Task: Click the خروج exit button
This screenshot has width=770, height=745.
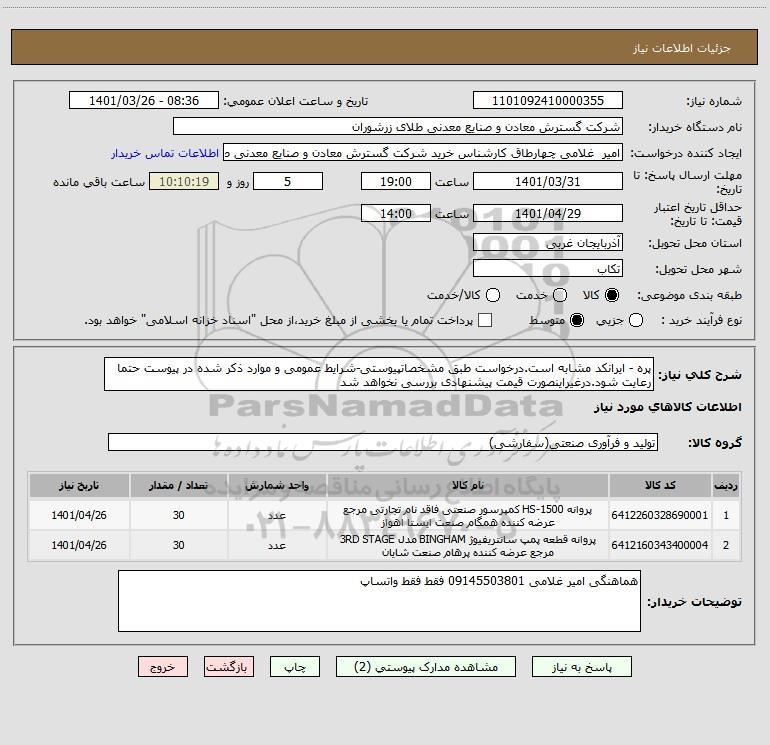Action: coord(163,667)
